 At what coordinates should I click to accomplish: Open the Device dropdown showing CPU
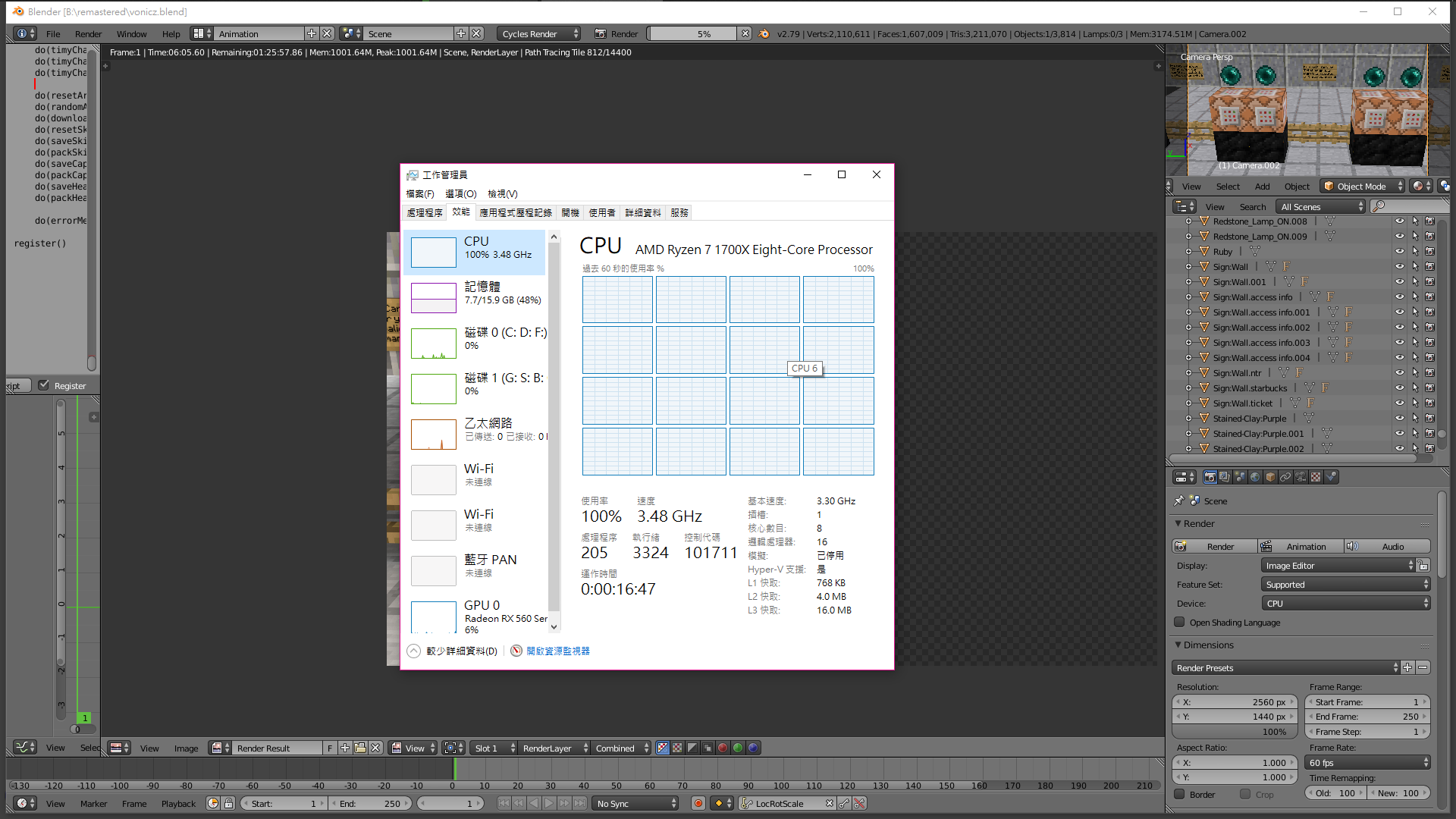click(1346, 604)
